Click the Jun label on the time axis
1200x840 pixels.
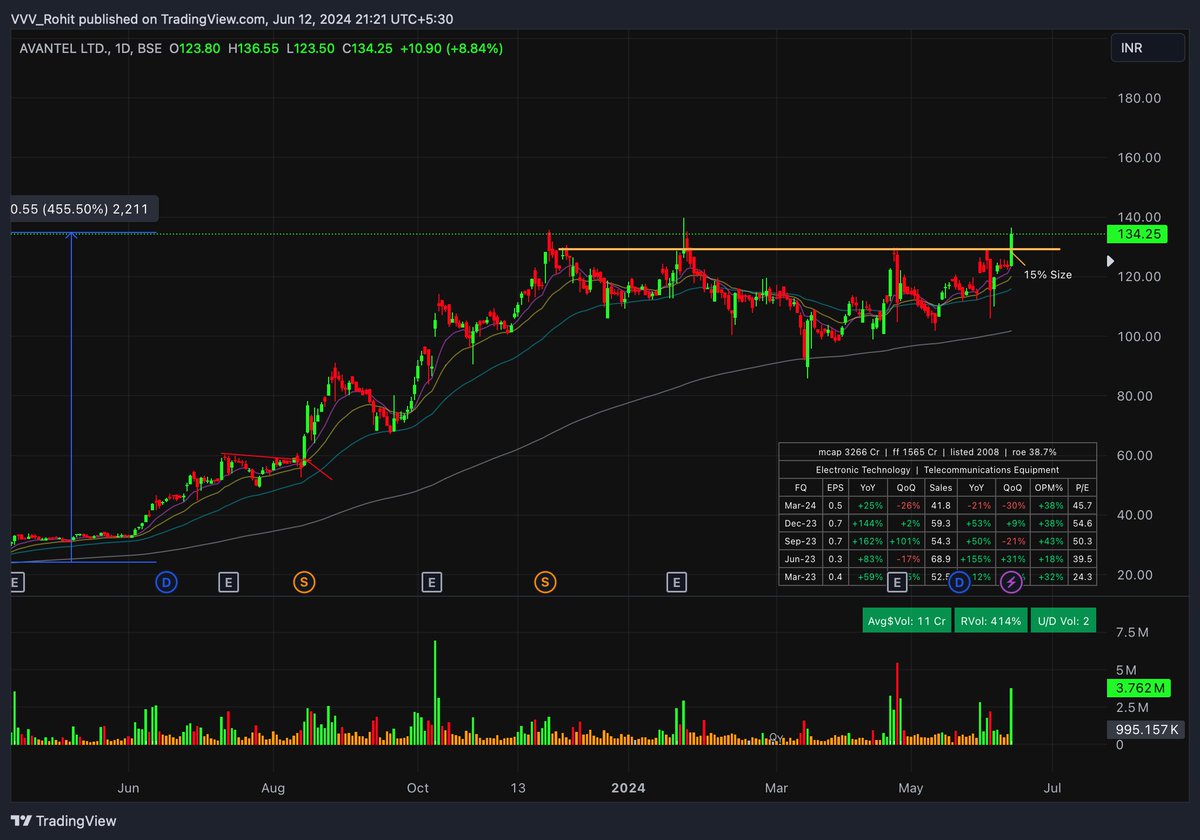128,788
